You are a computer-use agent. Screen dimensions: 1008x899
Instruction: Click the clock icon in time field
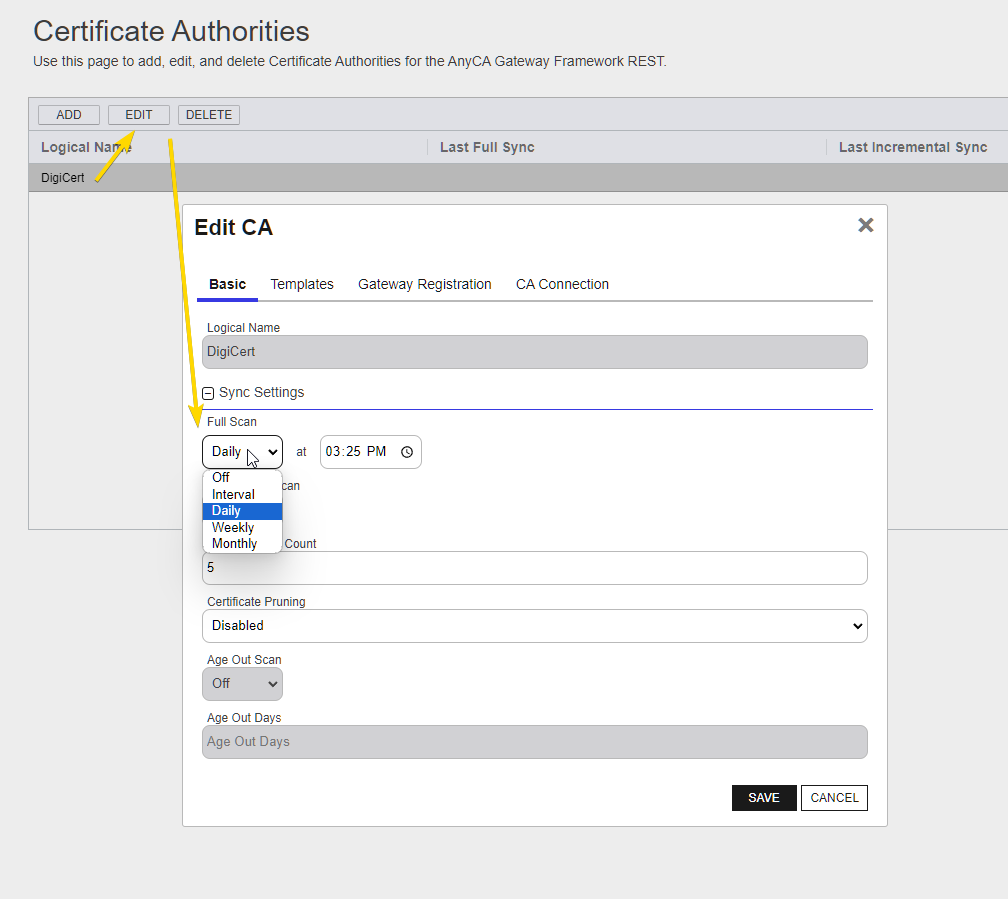pyautogui.click(x=406, y=452)
